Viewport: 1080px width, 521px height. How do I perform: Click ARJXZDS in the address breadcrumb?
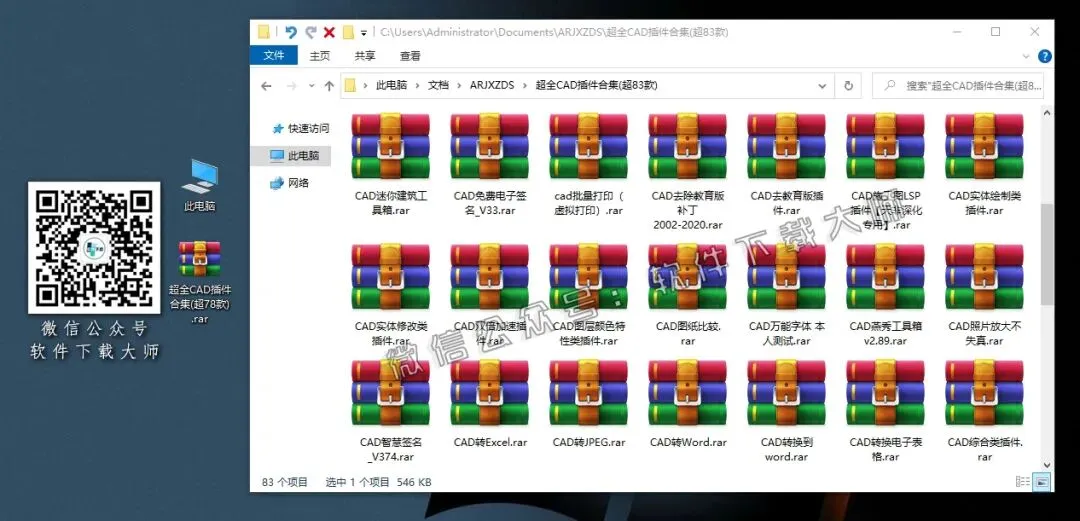coord(492,85)
